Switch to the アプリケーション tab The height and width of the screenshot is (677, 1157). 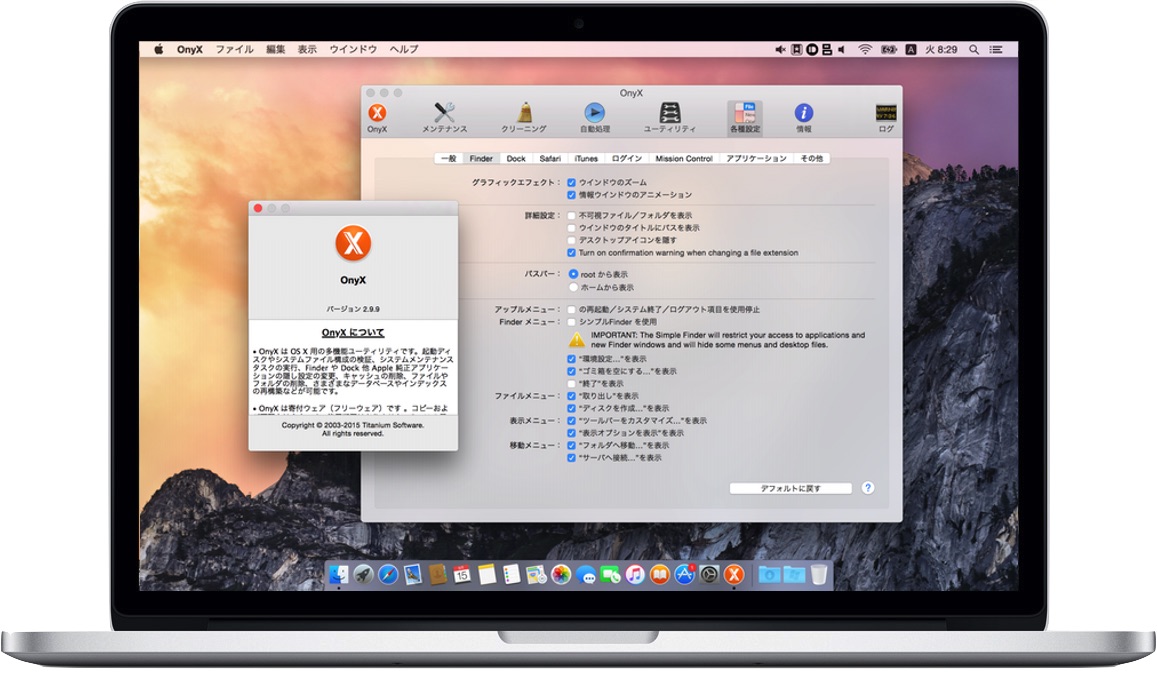click(x=756, y=159)
